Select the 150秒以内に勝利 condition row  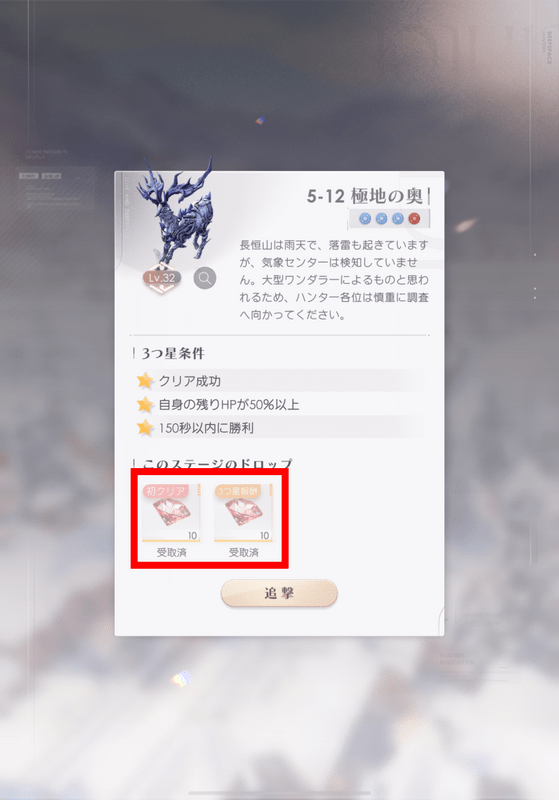pos(280,428)
